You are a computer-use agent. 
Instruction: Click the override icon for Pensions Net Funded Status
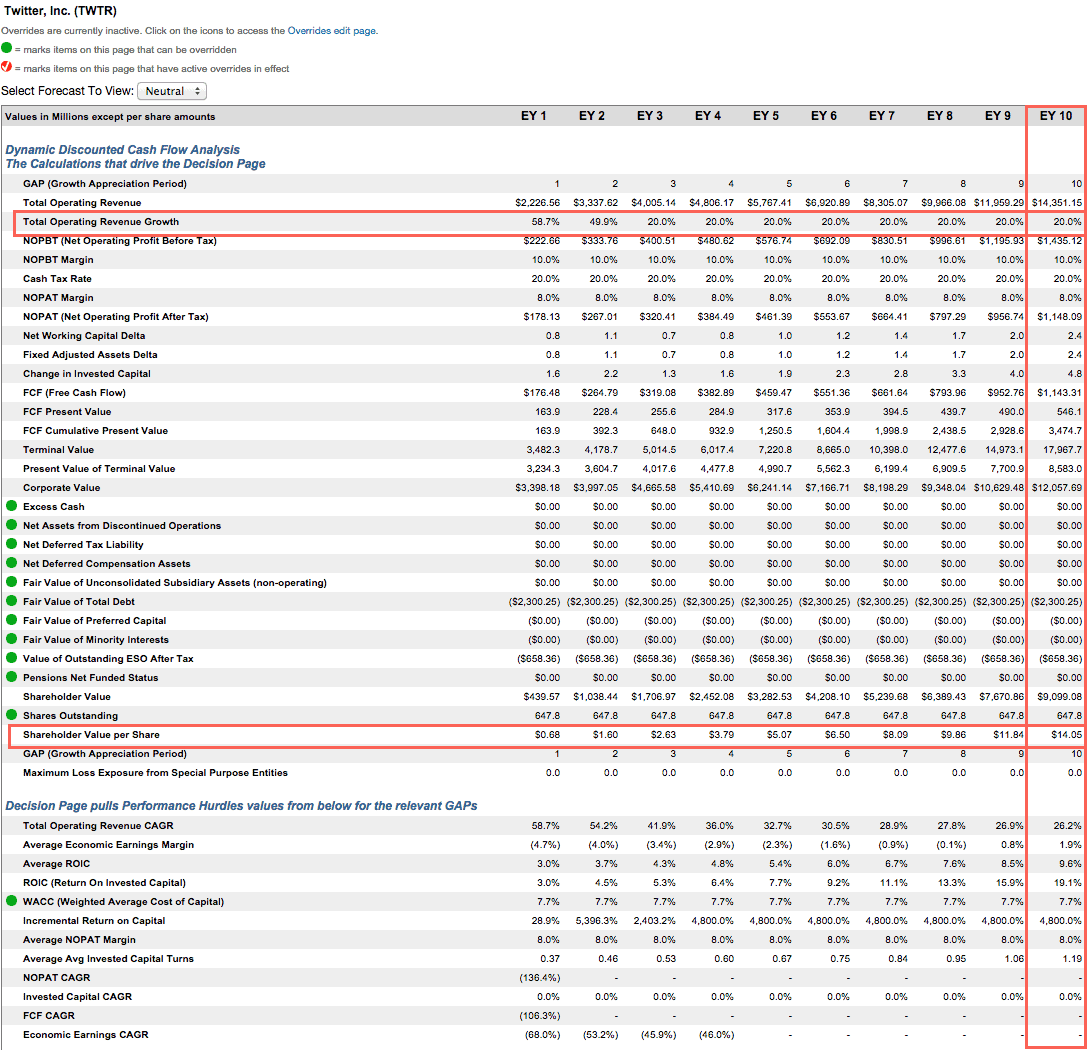point(11,677)
